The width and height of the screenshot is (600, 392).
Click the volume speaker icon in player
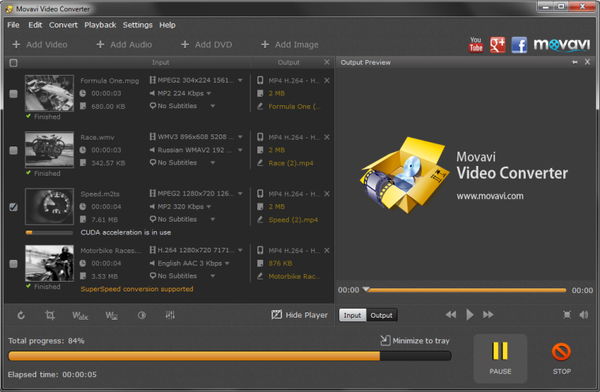coord(584,315)
